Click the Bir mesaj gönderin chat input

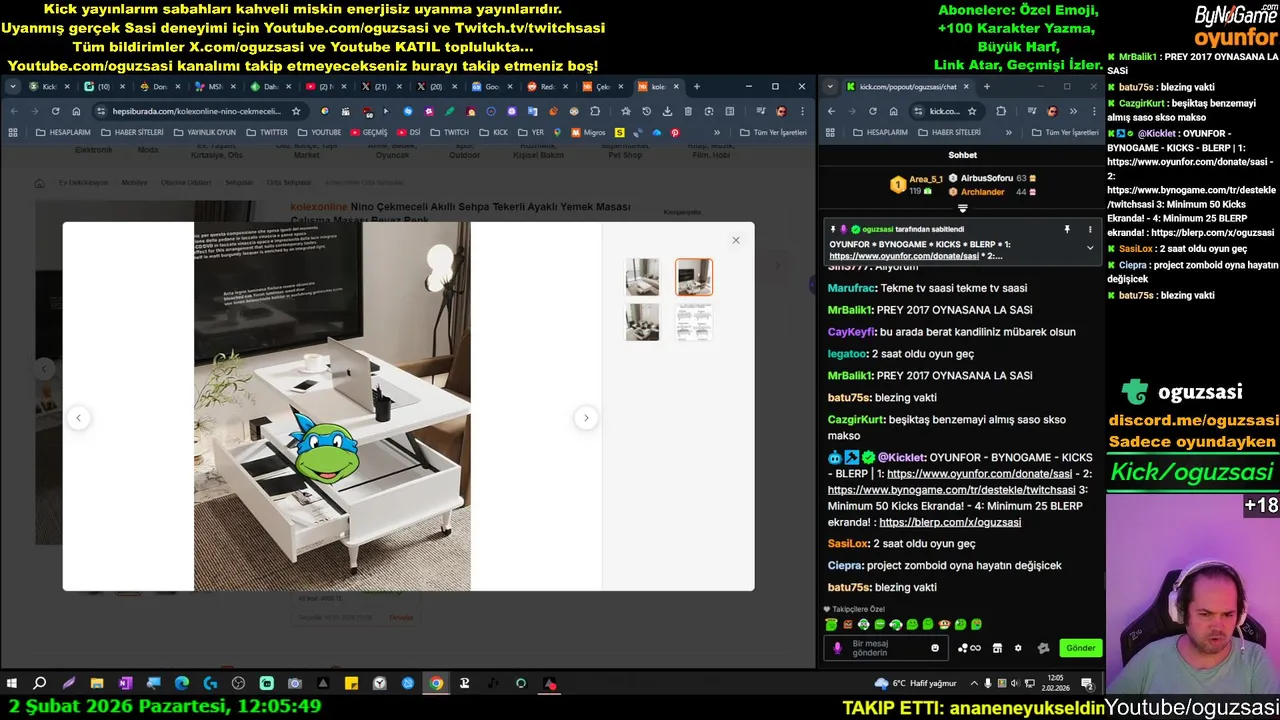pos(887,648)
